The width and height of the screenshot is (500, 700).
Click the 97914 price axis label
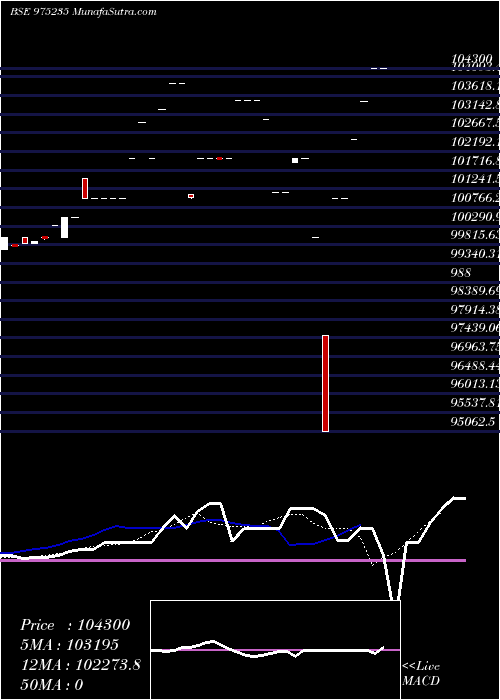[x=475, y=310]
